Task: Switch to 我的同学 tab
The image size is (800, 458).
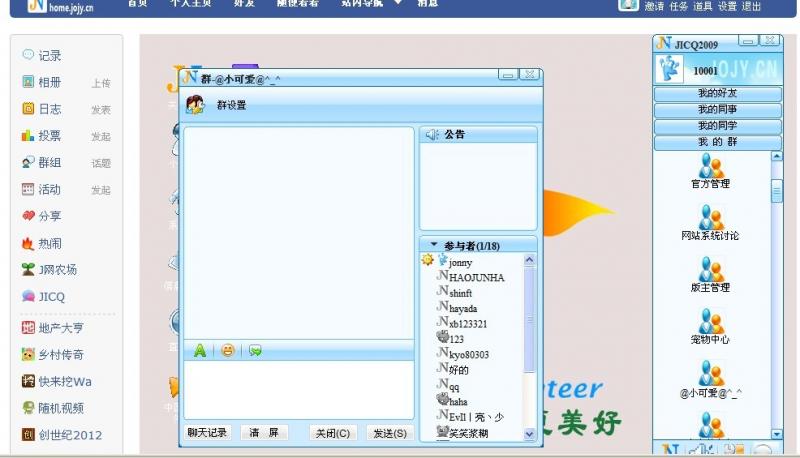Action: point(717,126)
